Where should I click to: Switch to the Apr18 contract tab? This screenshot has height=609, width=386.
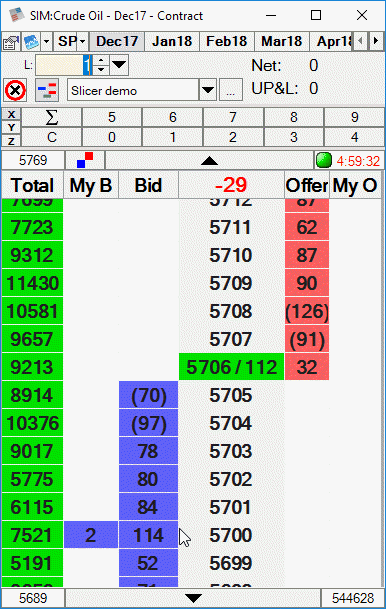point(332,41)
